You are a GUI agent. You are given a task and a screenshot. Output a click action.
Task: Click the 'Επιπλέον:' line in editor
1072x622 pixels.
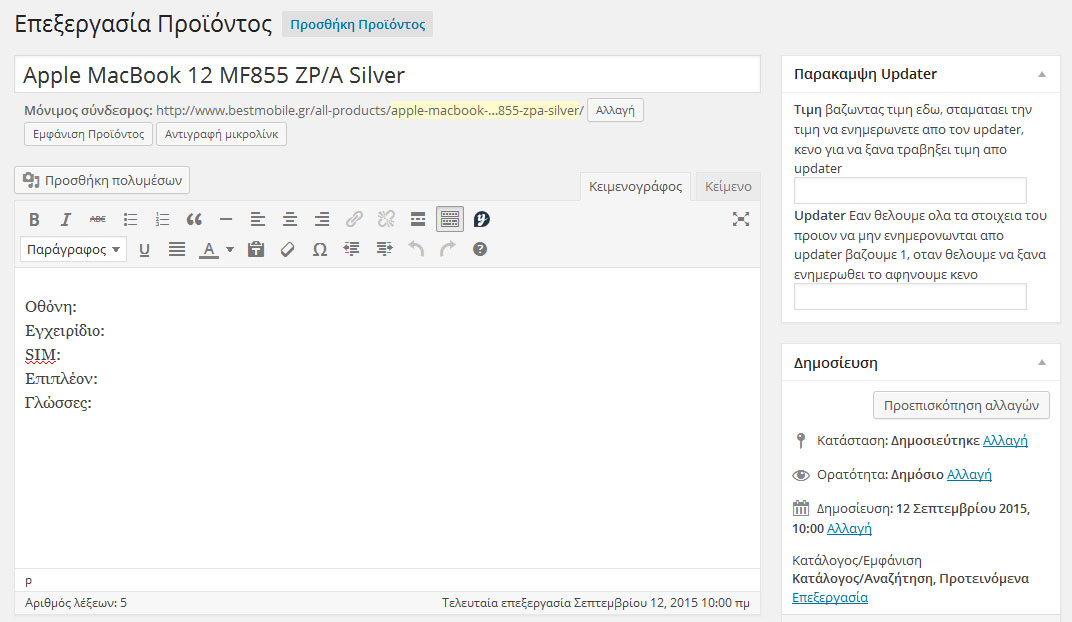(62, 379)
